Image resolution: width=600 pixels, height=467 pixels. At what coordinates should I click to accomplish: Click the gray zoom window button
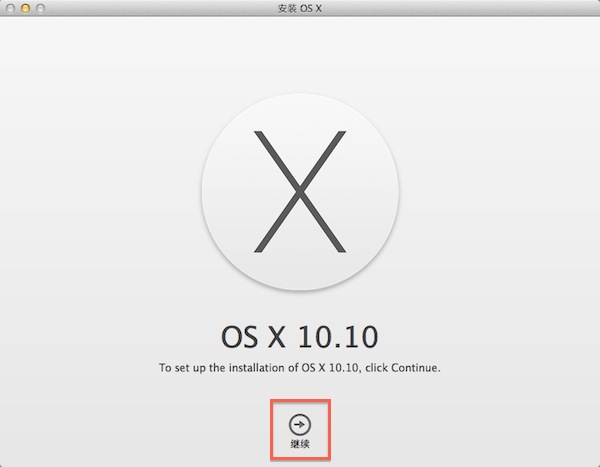(x=40, y=8)
